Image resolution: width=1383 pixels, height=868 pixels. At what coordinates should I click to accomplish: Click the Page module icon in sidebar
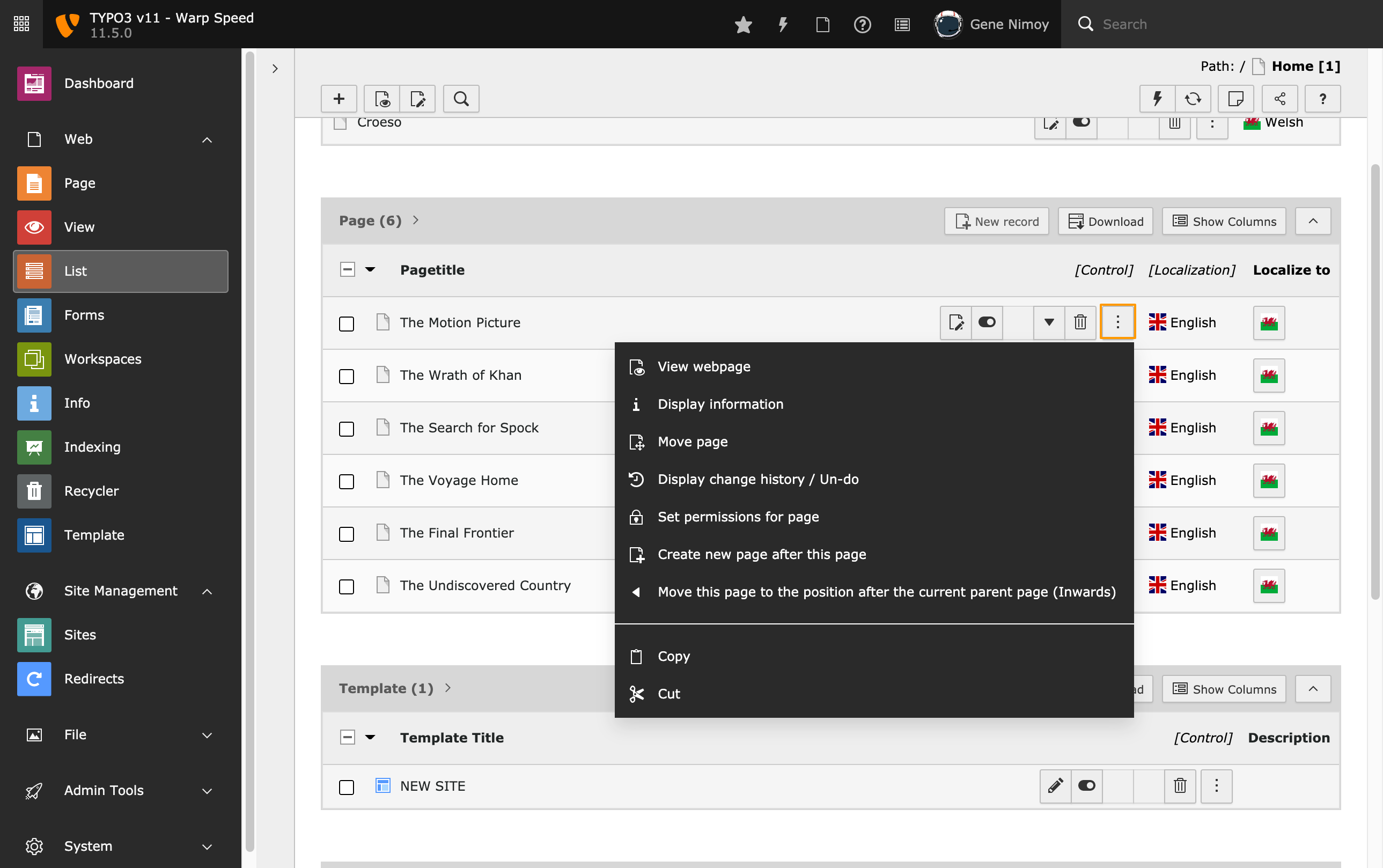33,183
